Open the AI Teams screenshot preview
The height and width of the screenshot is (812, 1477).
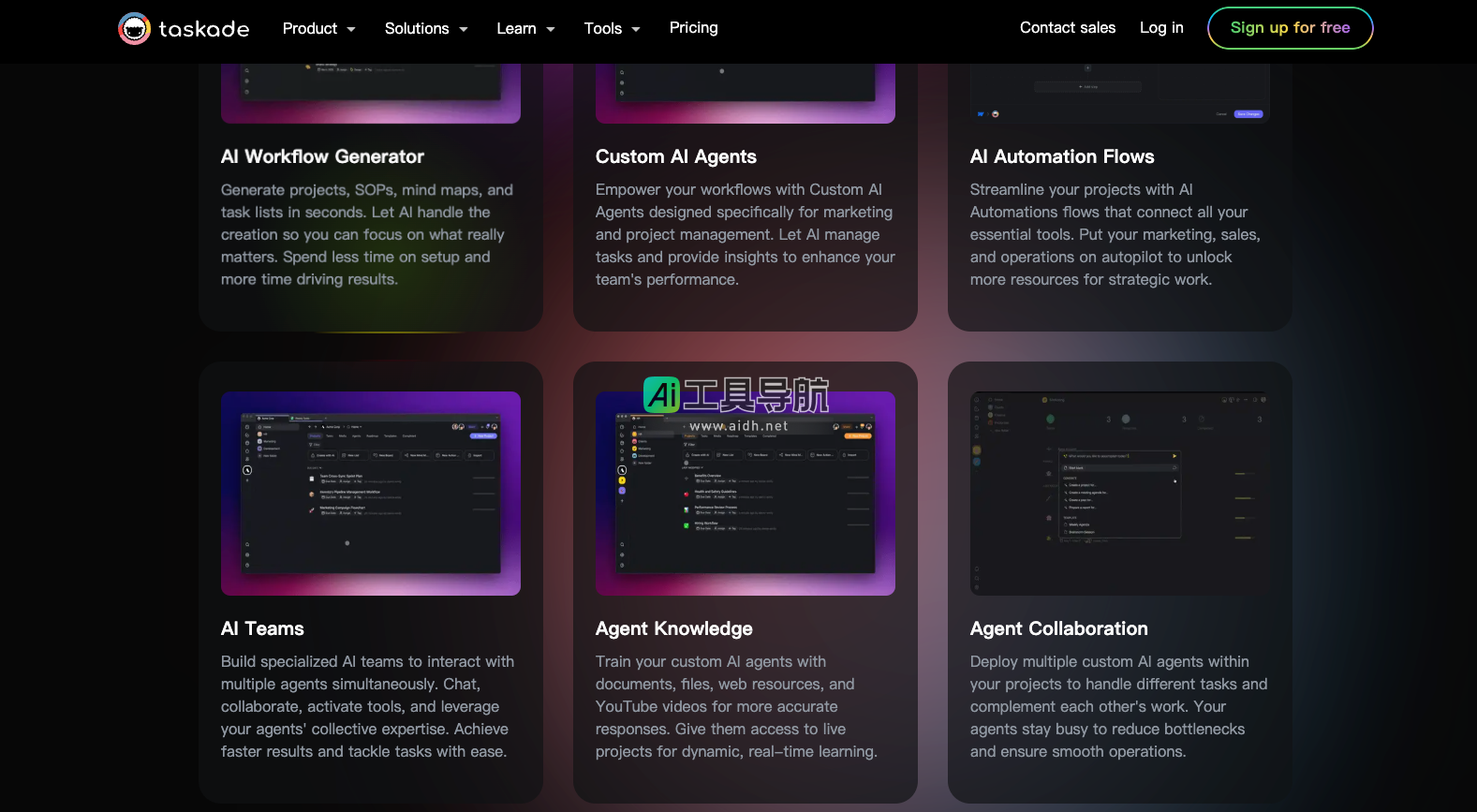coord(370,494)
